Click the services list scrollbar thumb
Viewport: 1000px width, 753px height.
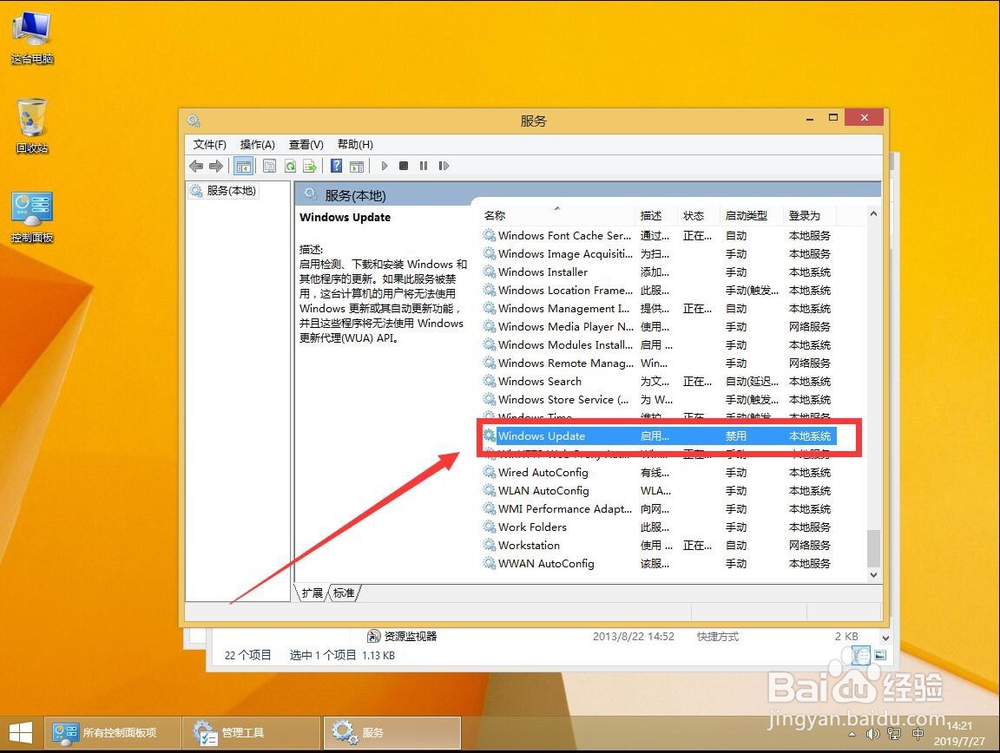pos(874,548)
